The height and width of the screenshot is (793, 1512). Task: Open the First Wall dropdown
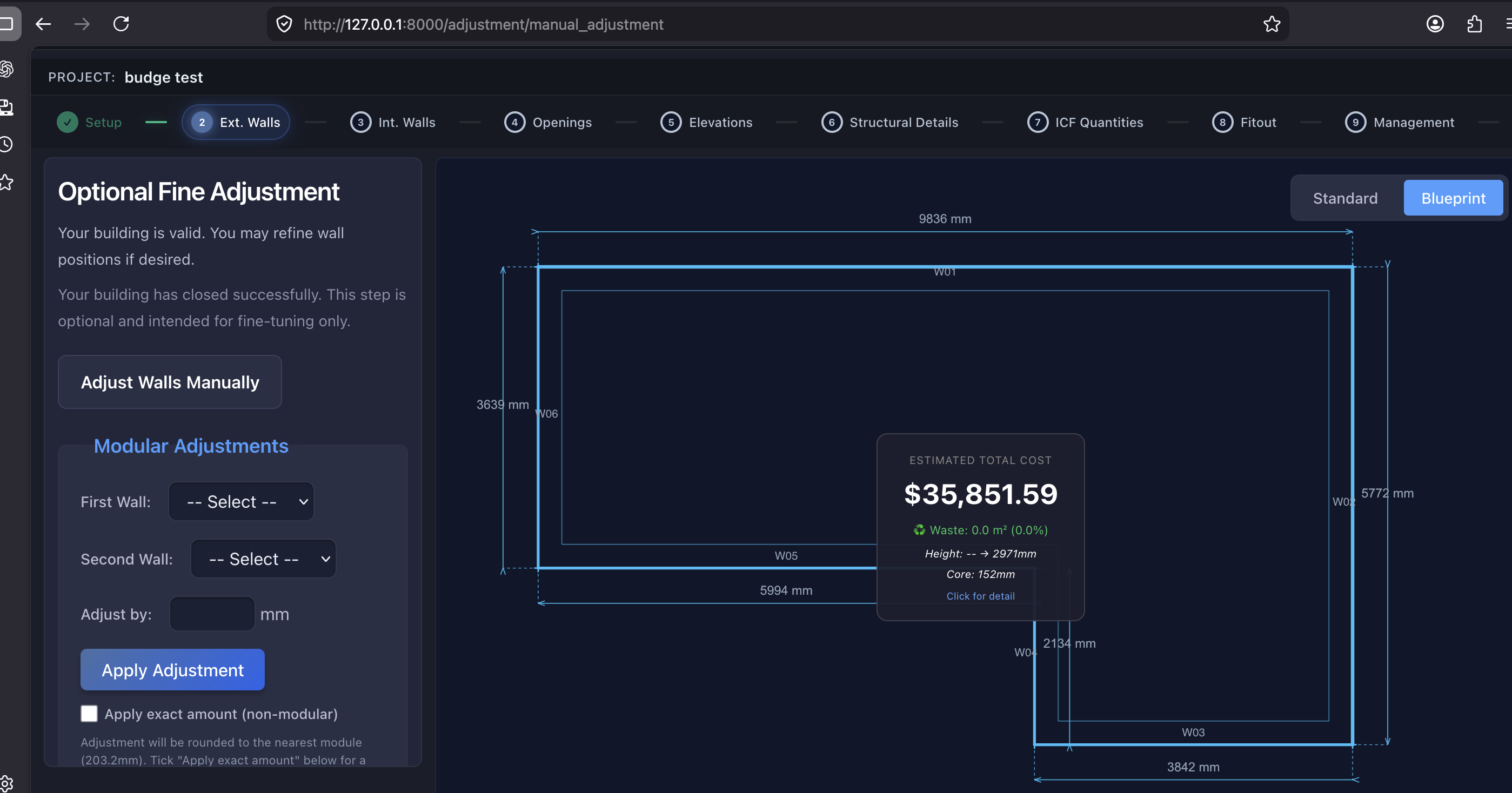(241, 501)
